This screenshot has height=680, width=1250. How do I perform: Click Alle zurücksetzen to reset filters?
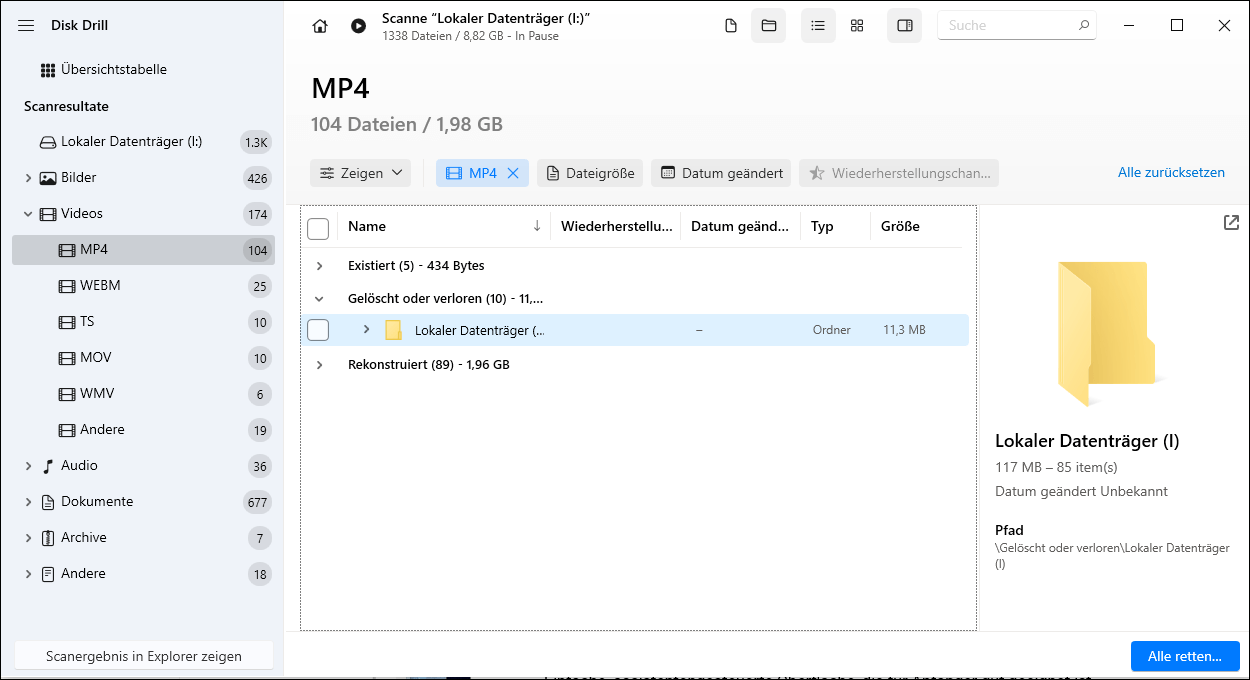[1172, 172]
